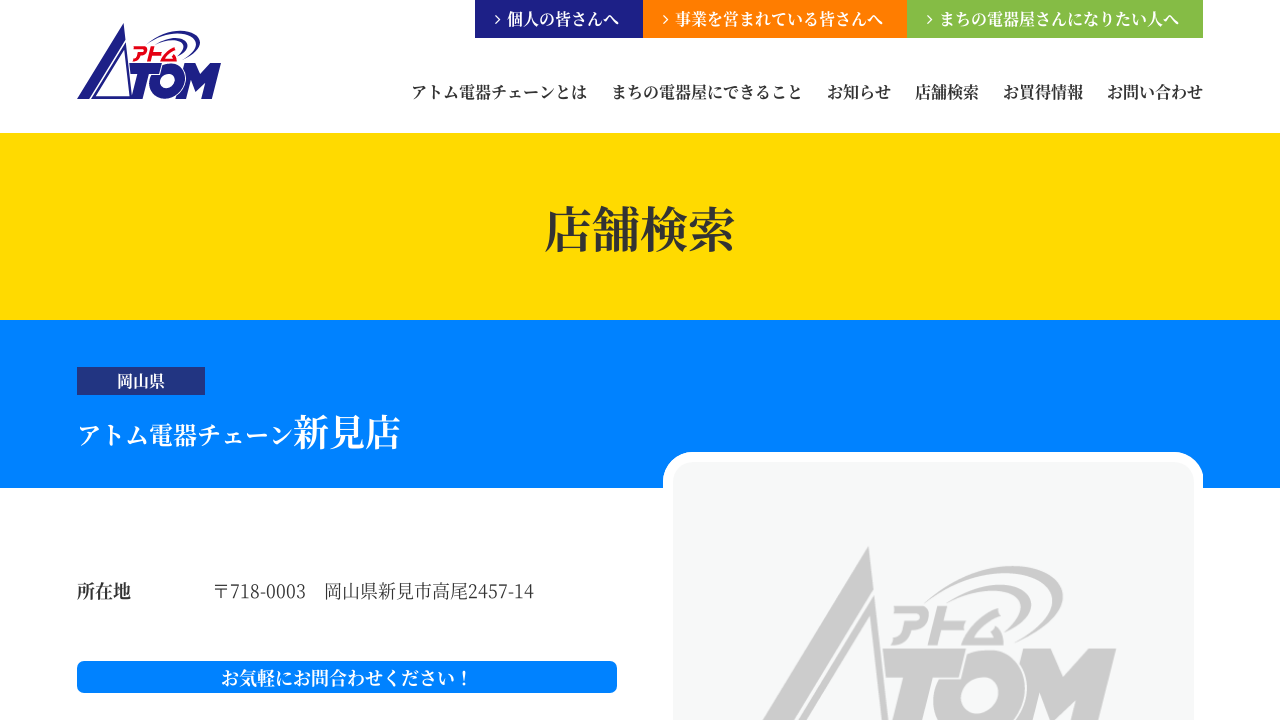Open 事業を営まれている皆さんへ page
This screenshot has width=1280, height=720.
779,19
